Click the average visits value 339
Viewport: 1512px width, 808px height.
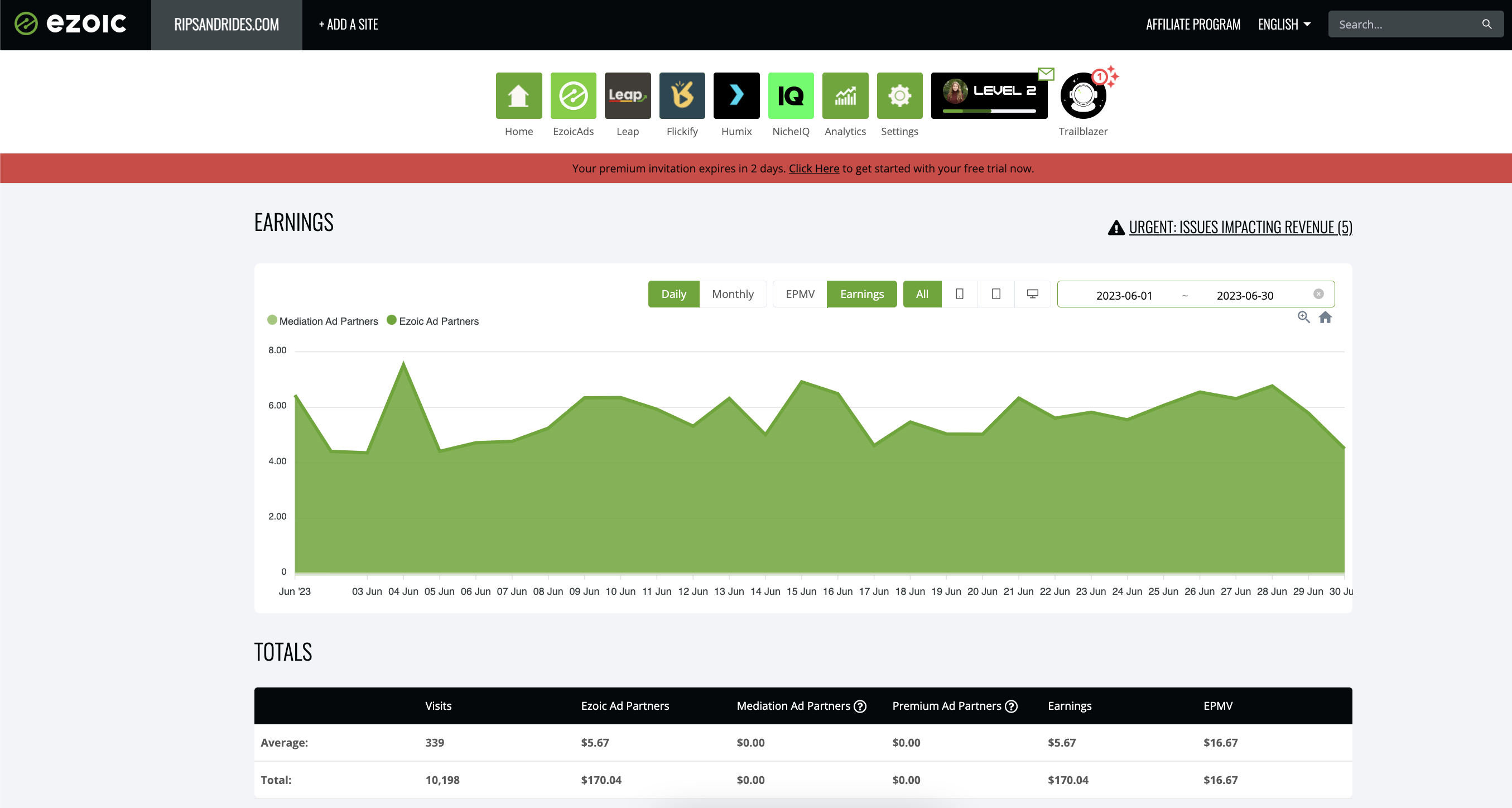(435, 742)
